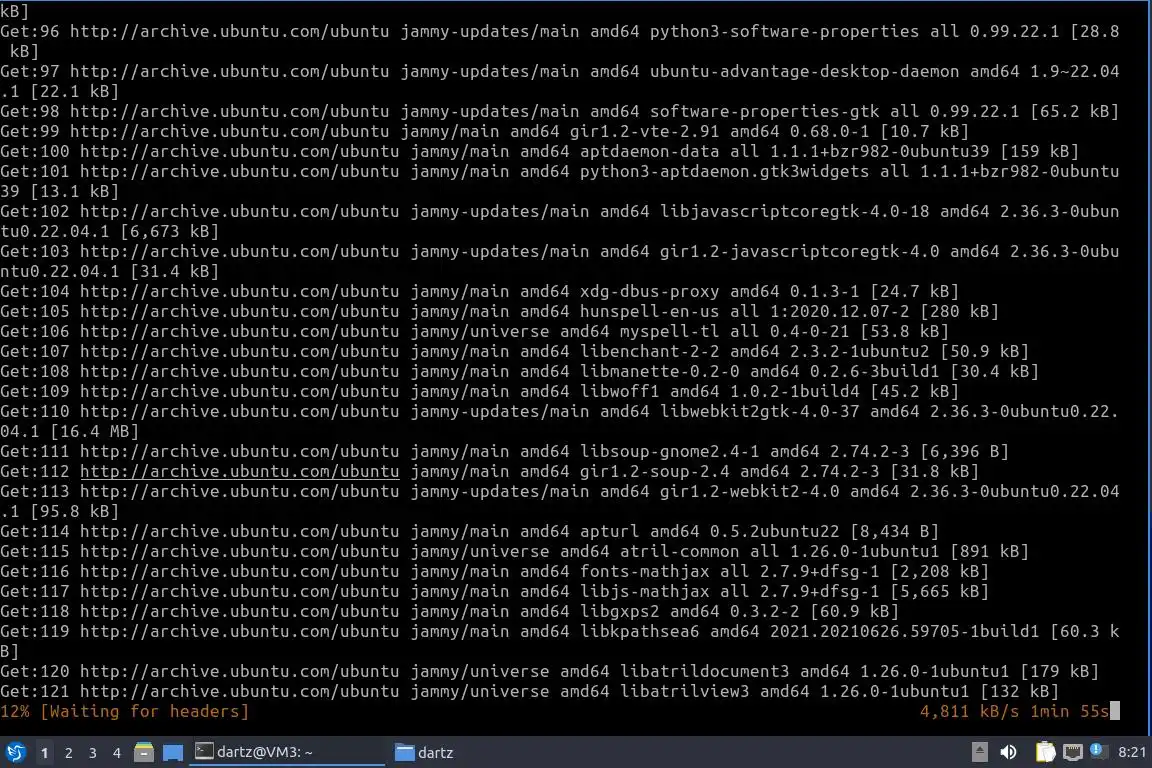Click 'atril-common' package name
The height and width of the screenshot is (768, 1152).
[679, 551]
